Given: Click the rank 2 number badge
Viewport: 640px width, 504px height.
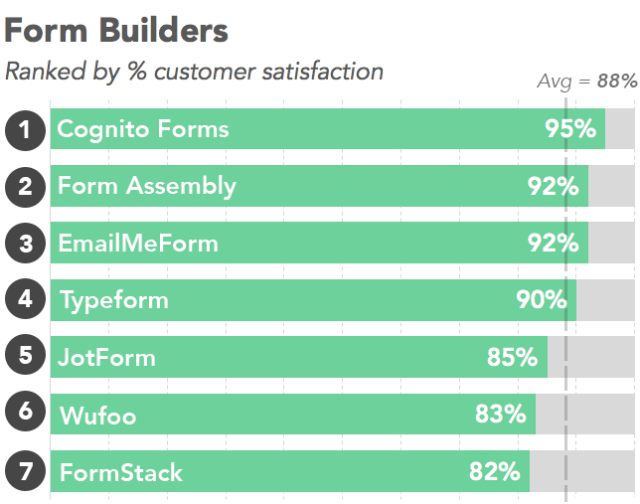Looking at the screenshot, I should pyautogui.click(x=25, y=187).
